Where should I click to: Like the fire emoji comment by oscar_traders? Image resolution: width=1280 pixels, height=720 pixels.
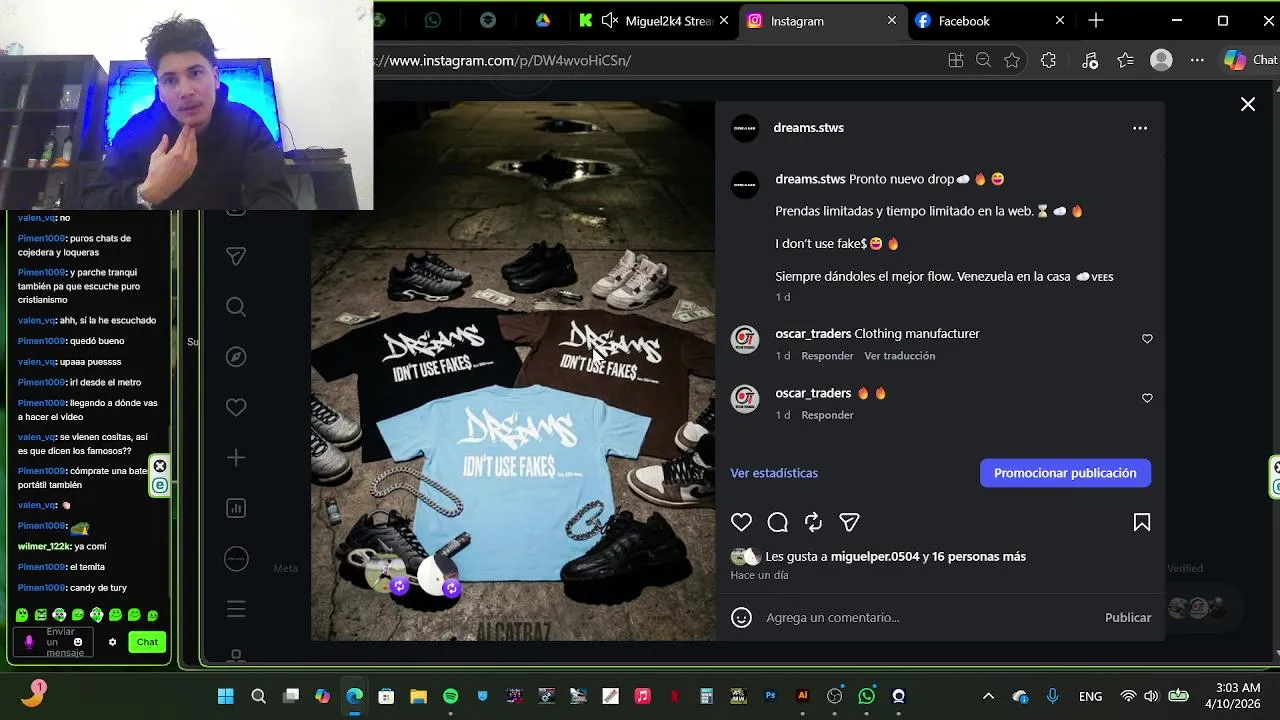(1147, 398)
